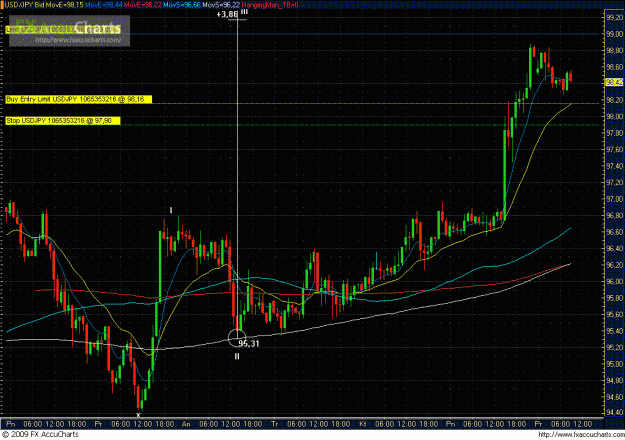Viewport: 625px width, 440px height.
Task: Click the cyan Mov5=96,66 indicator label
Action: [x=181, y=5]
